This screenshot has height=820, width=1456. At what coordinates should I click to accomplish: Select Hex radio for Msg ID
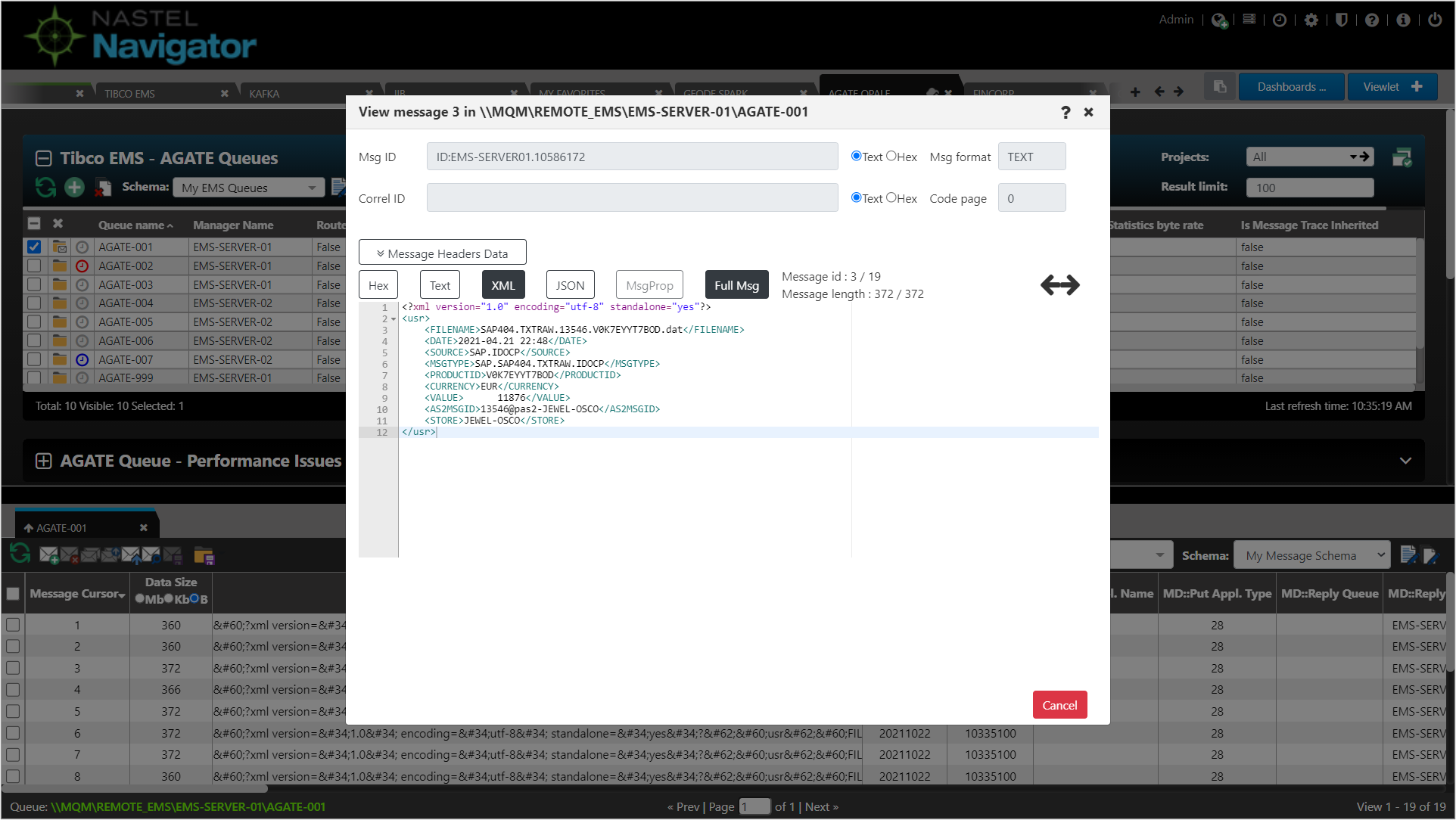click(x=891, y=156)
